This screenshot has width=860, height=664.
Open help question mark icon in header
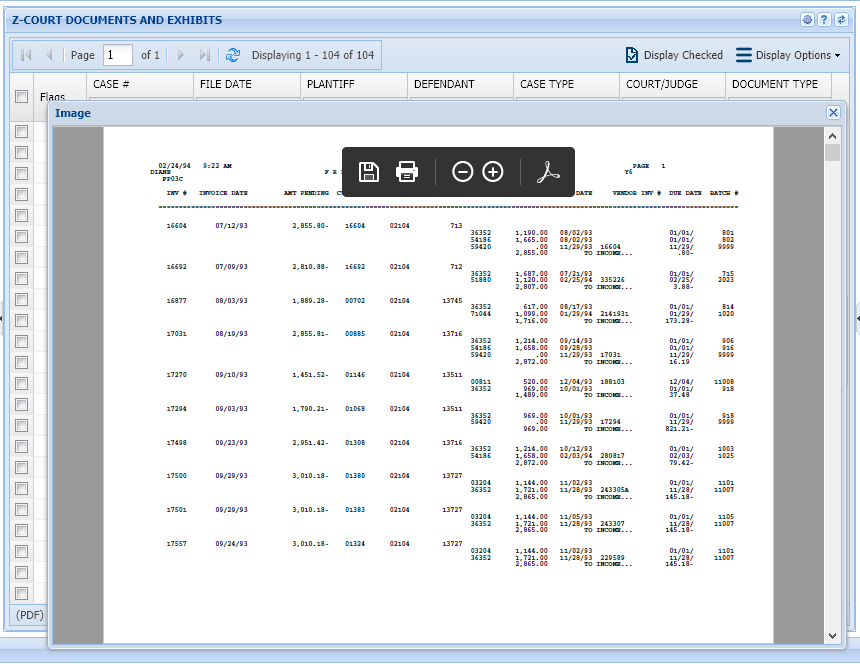tap(824, 20)
